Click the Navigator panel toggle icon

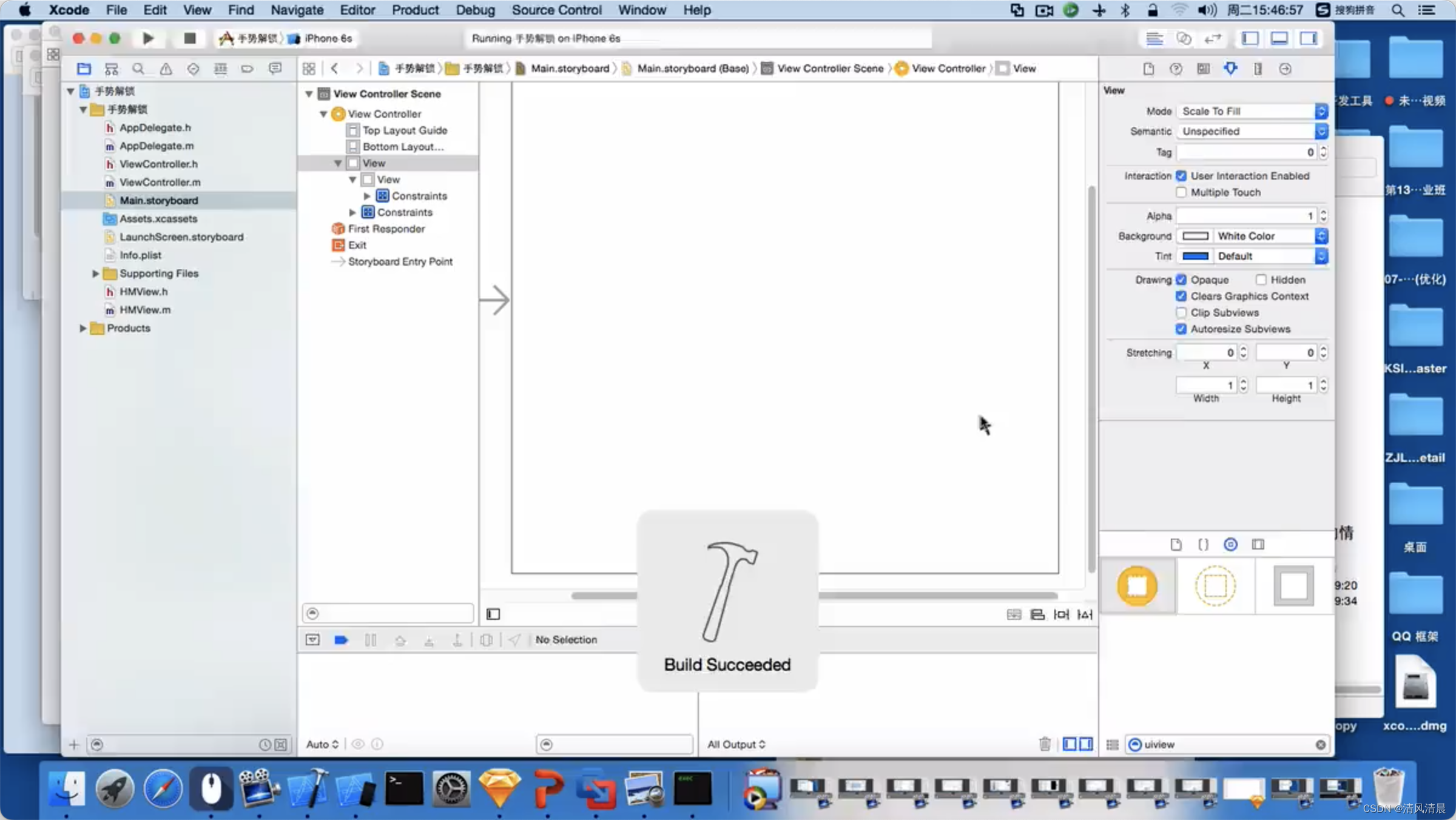(1250, 38)
